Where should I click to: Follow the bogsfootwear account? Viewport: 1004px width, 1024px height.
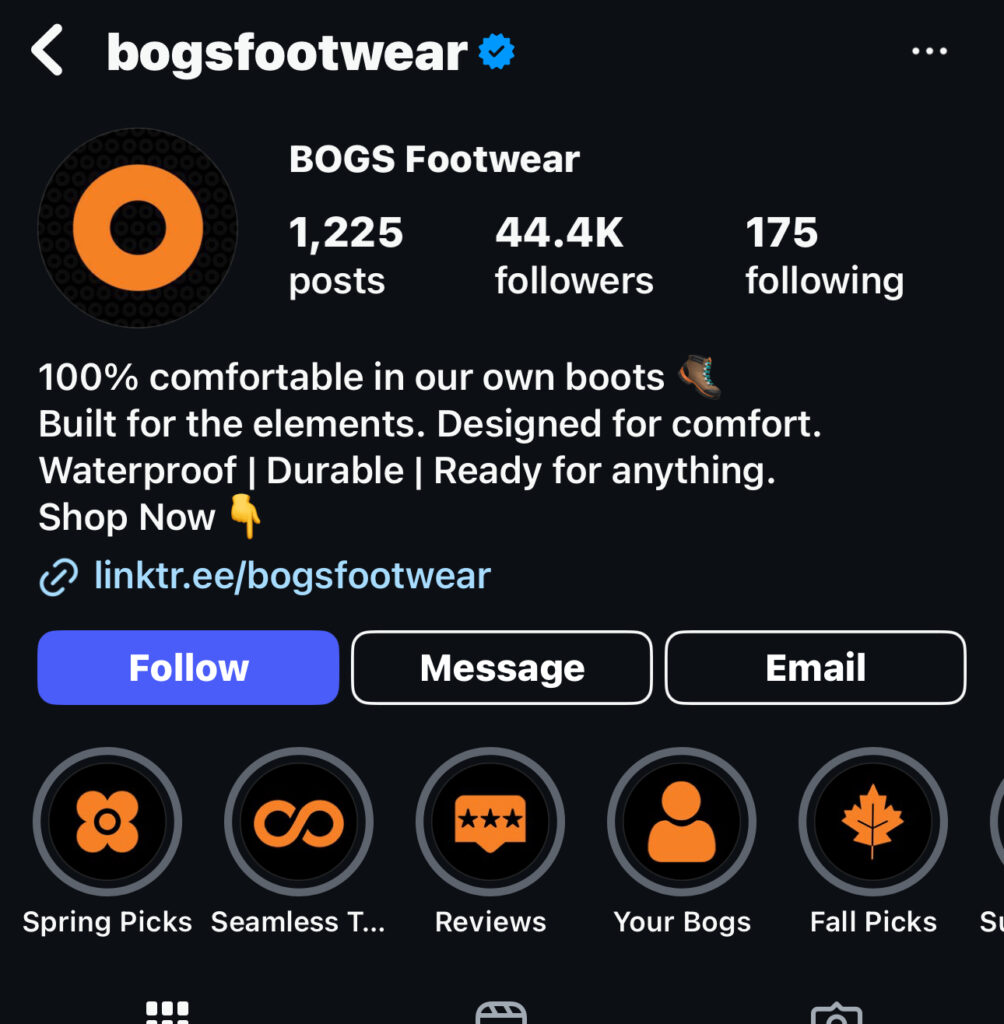tap(188, 667)
